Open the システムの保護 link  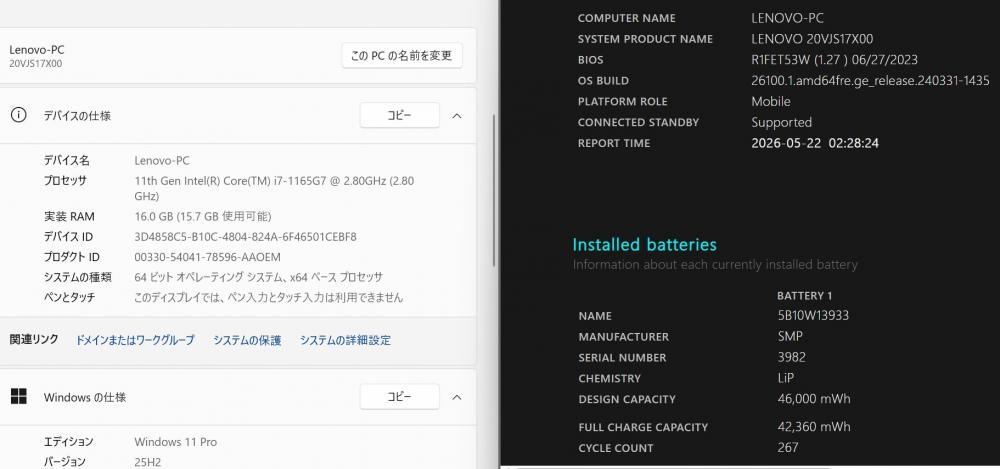pos(247,341)
